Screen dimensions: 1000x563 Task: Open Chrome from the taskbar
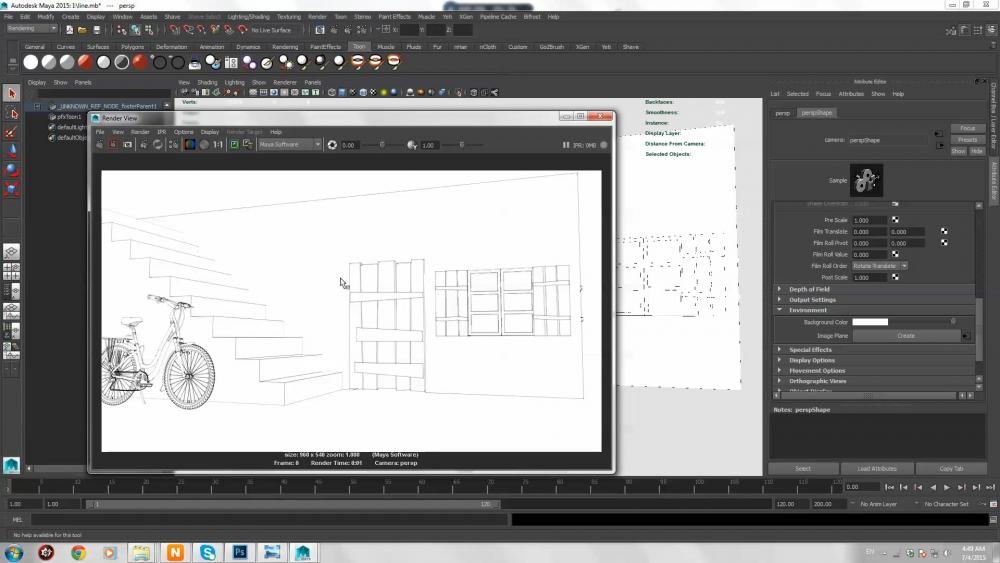78,552
